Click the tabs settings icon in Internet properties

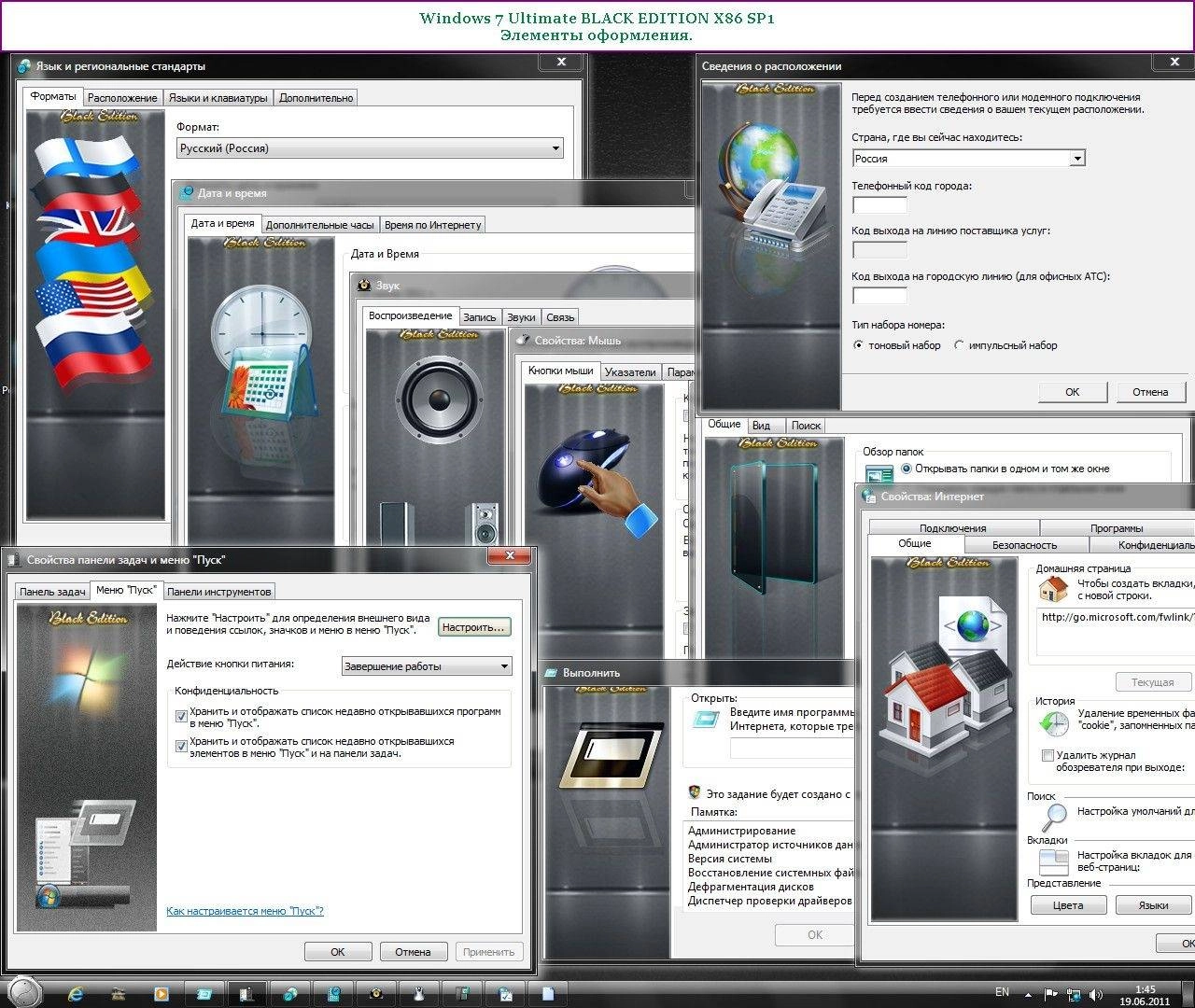click(1054, 861)
